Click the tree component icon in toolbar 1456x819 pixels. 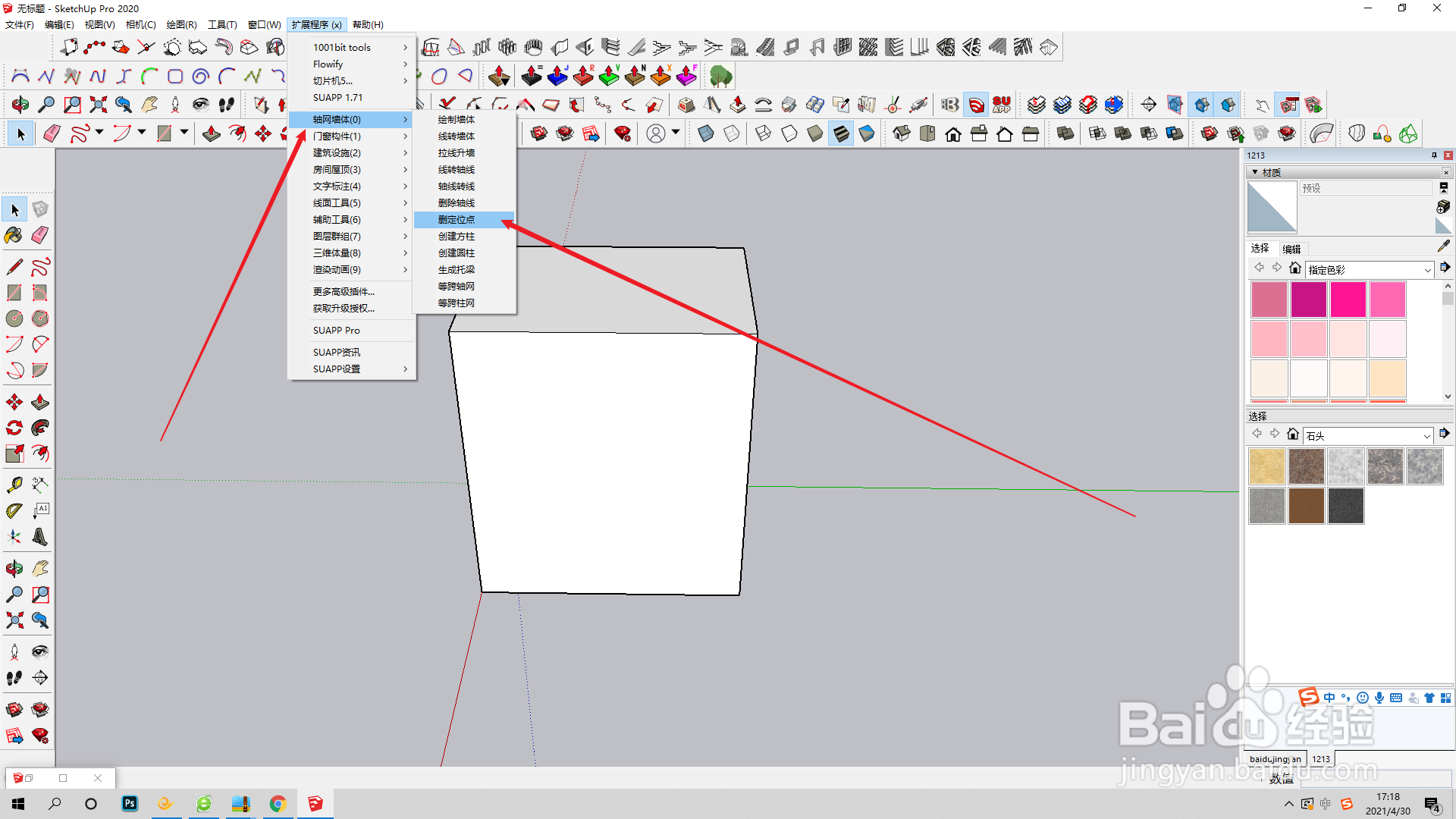tap(720, 76)
